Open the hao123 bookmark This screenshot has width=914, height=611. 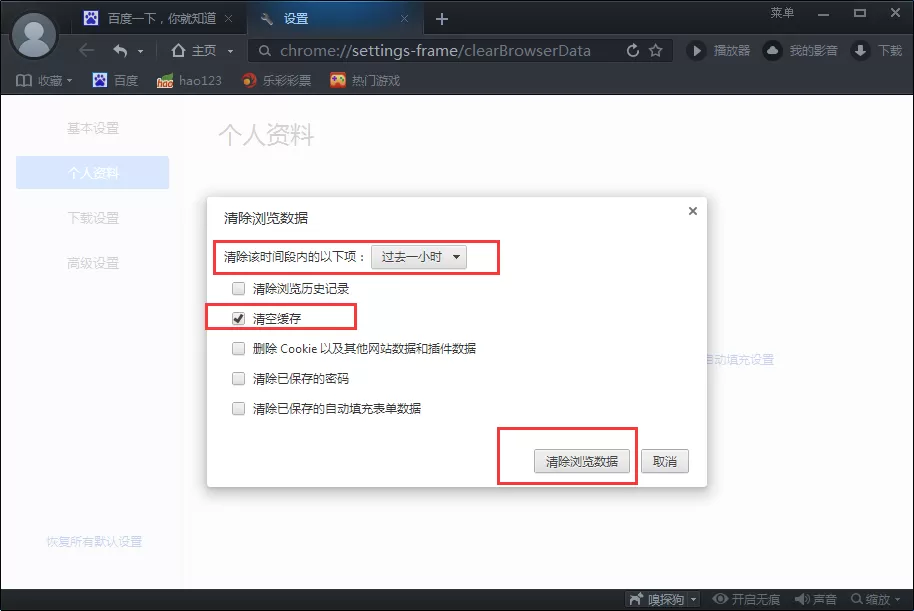click(189, 80)
